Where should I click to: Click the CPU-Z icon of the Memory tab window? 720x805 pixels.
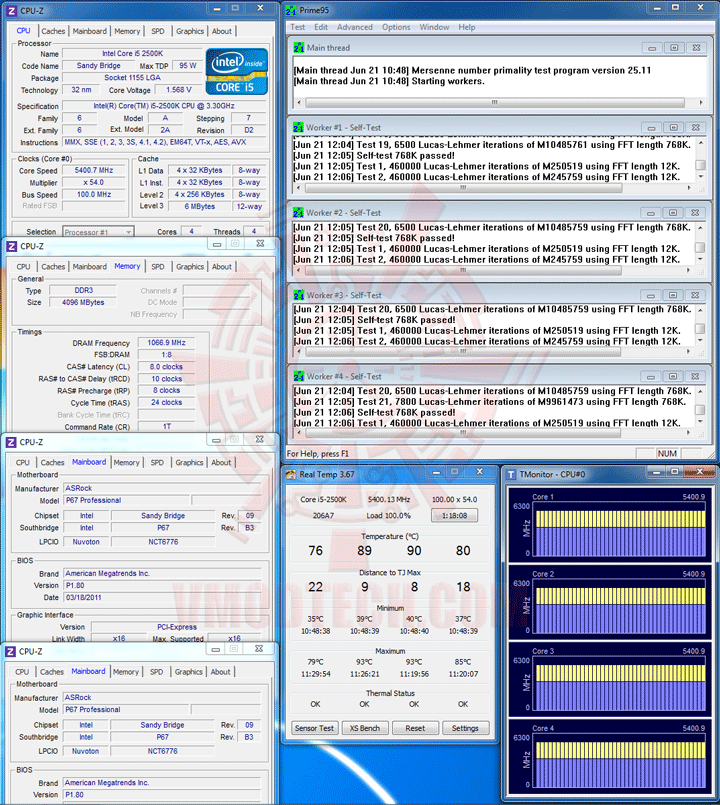click(12, 246)
